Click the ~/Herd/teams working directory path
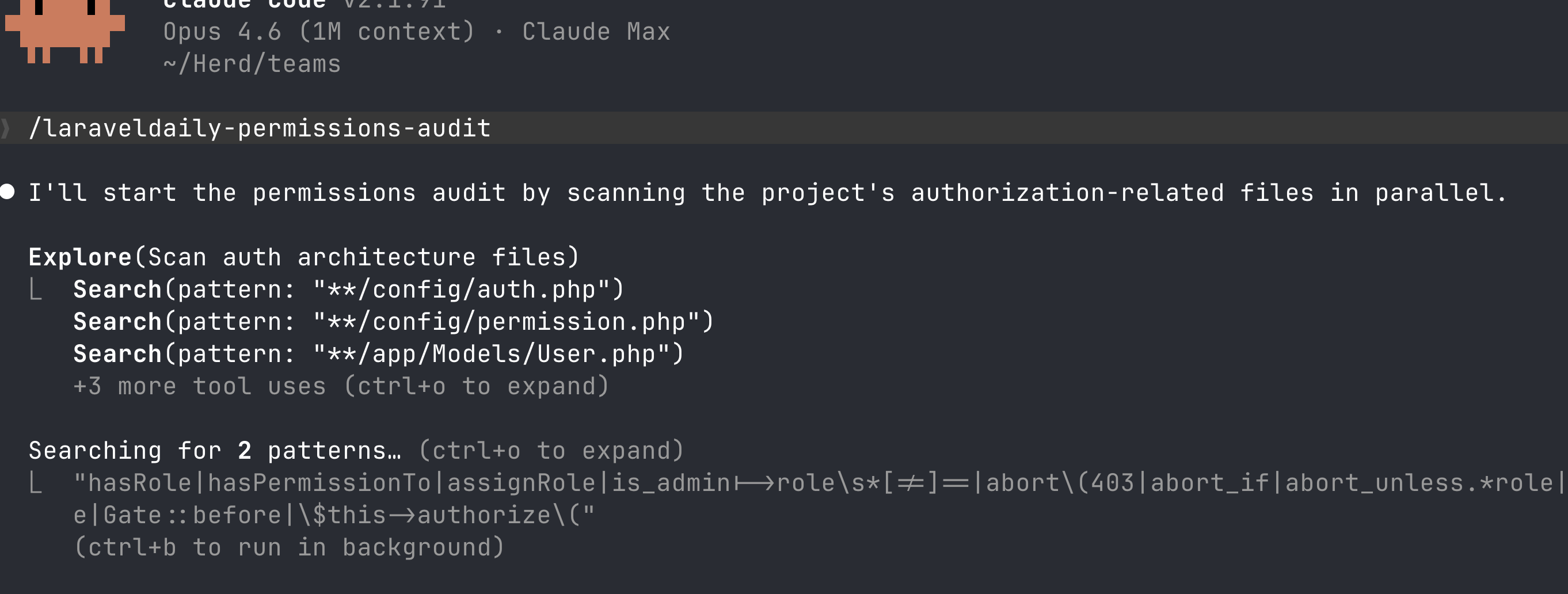The width and height of the screenshot is (1568, 594). point(252,64)
